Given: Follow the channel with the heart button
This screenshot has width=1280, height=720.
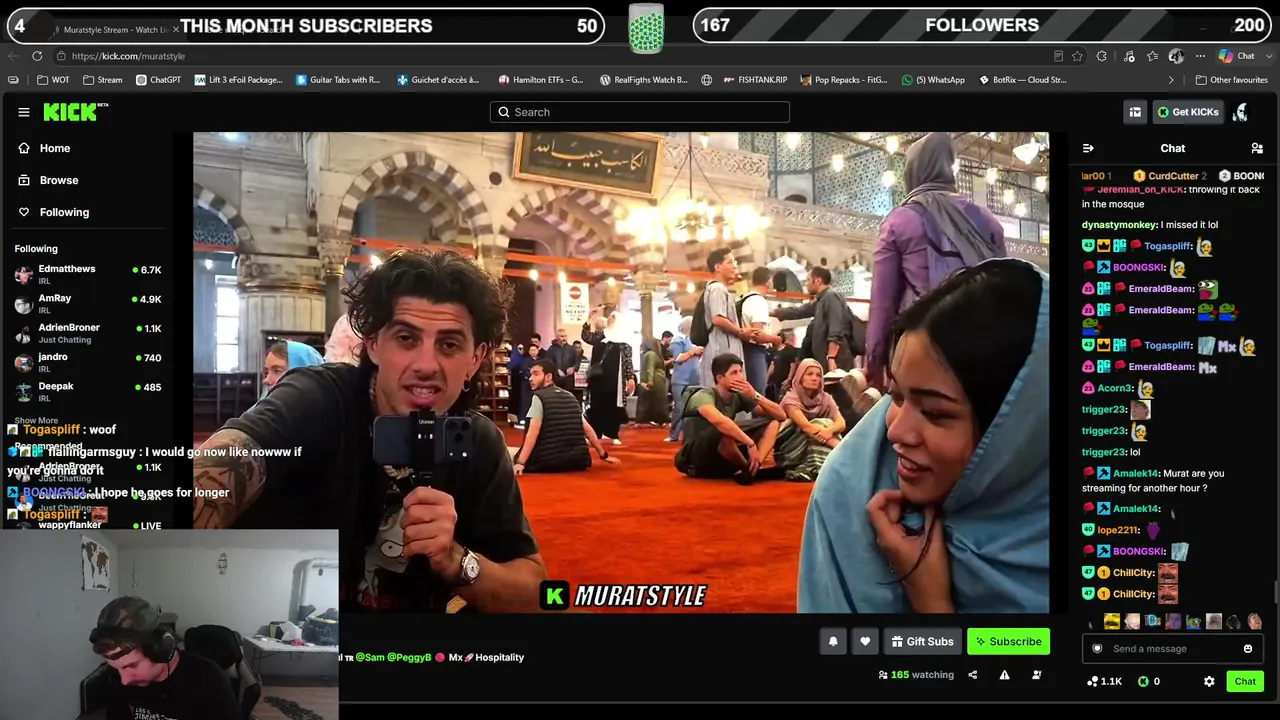Looking at the screenshot, I should pos(865,641).
